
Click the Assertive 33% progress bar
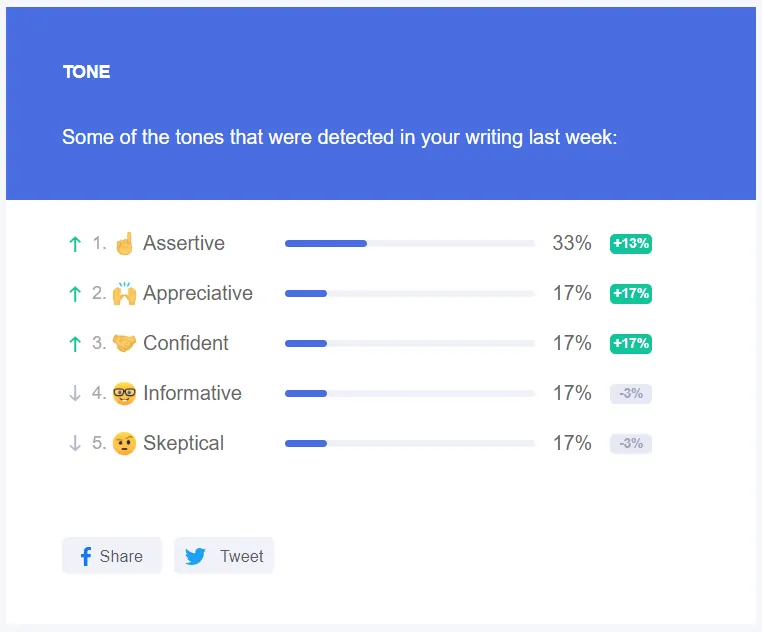point(410,244)
